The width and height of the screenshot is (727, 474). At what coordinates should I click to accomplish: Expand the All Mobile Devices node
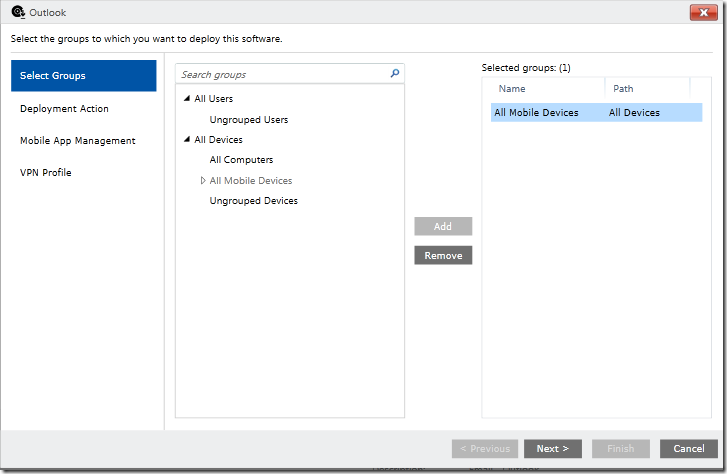[x=203, y=180]
